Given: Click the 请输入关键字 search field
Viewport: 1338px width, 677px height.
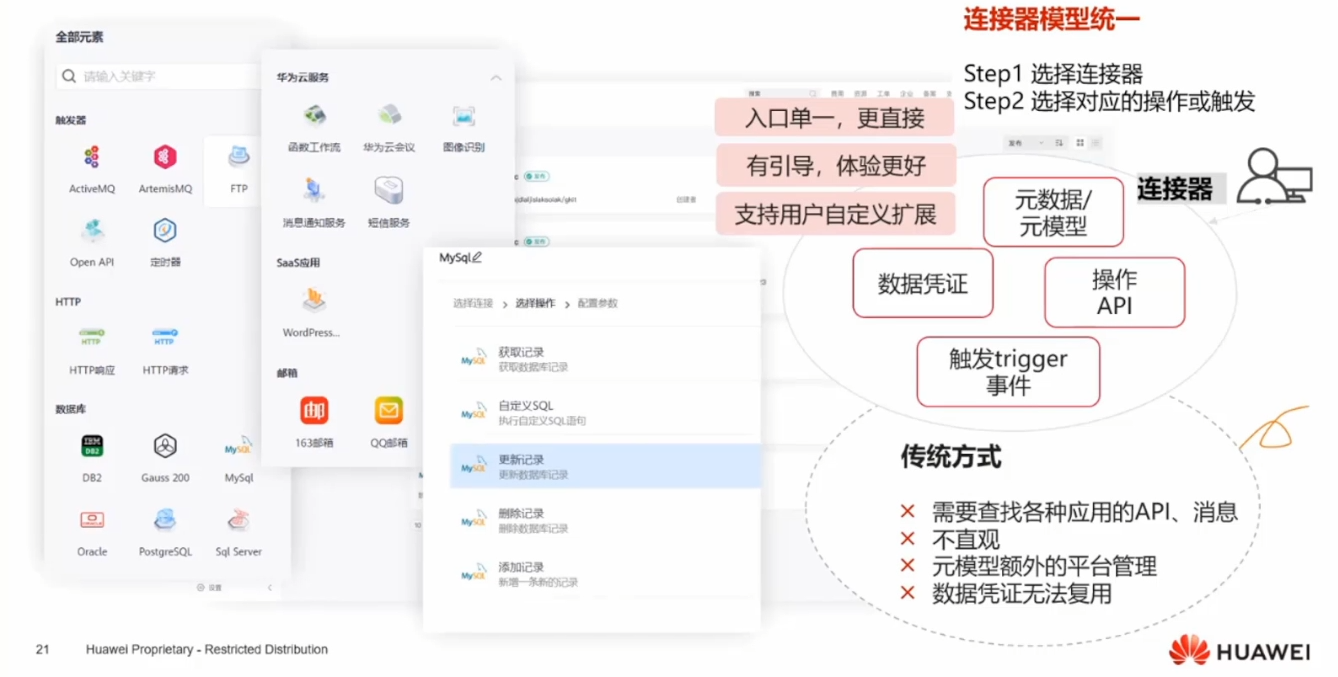Looking at the screenshot, I should click(x=160, y=76).
